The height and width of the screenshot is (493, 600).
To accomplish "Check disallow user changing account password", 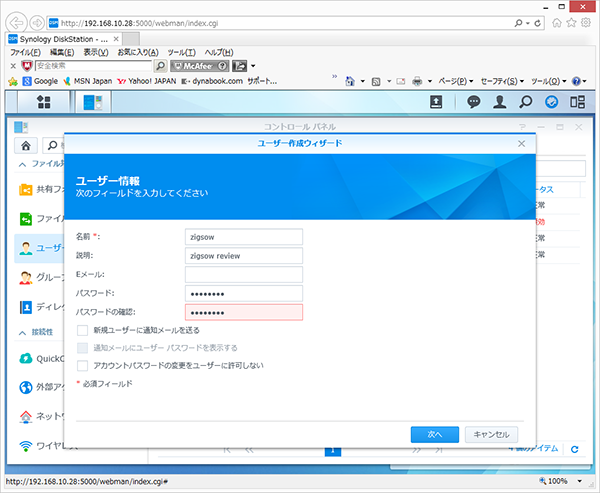I will click(x=82, y=366).
